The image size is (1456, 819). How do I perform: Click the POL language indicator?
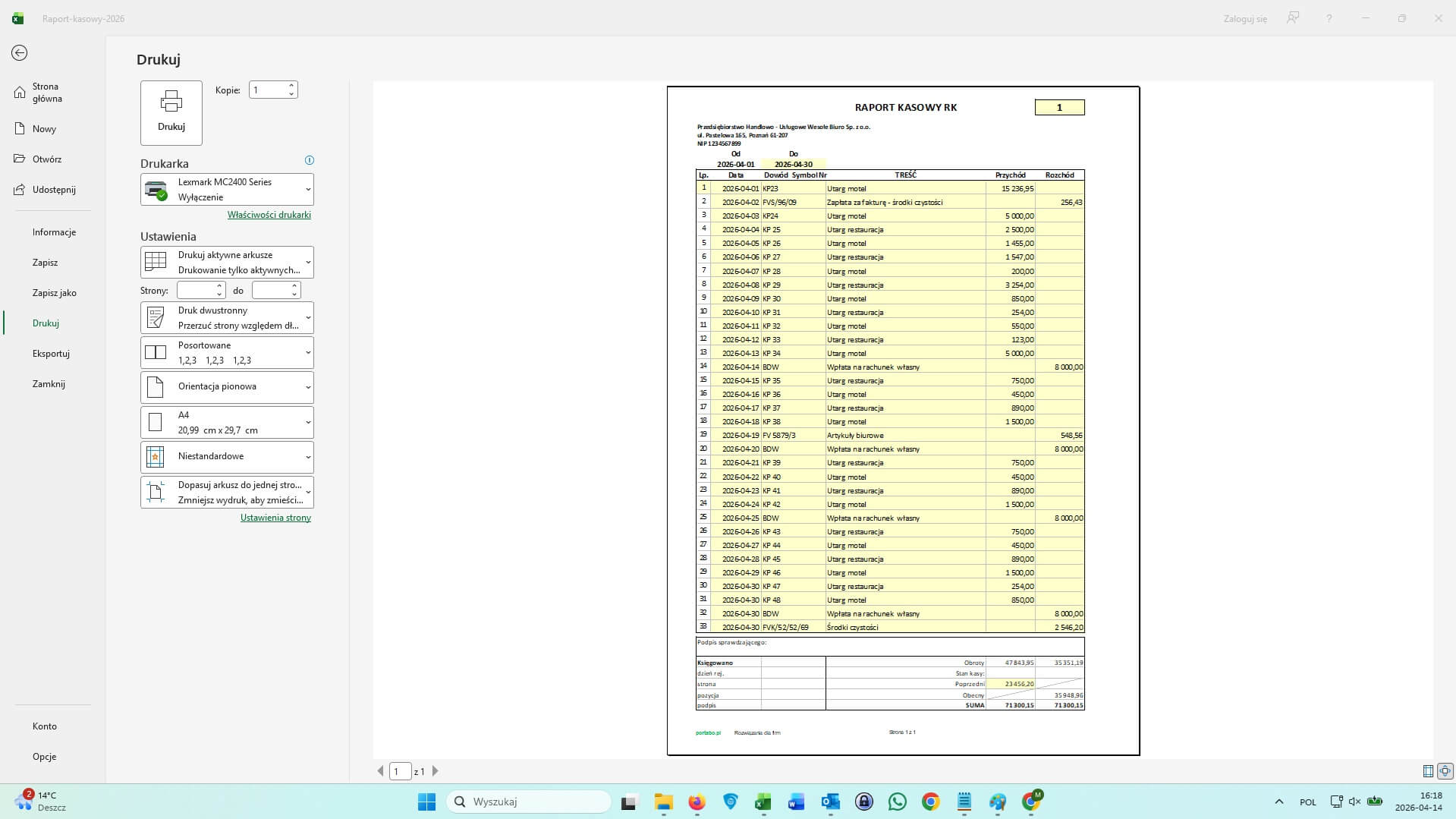tap(1308, 802)
